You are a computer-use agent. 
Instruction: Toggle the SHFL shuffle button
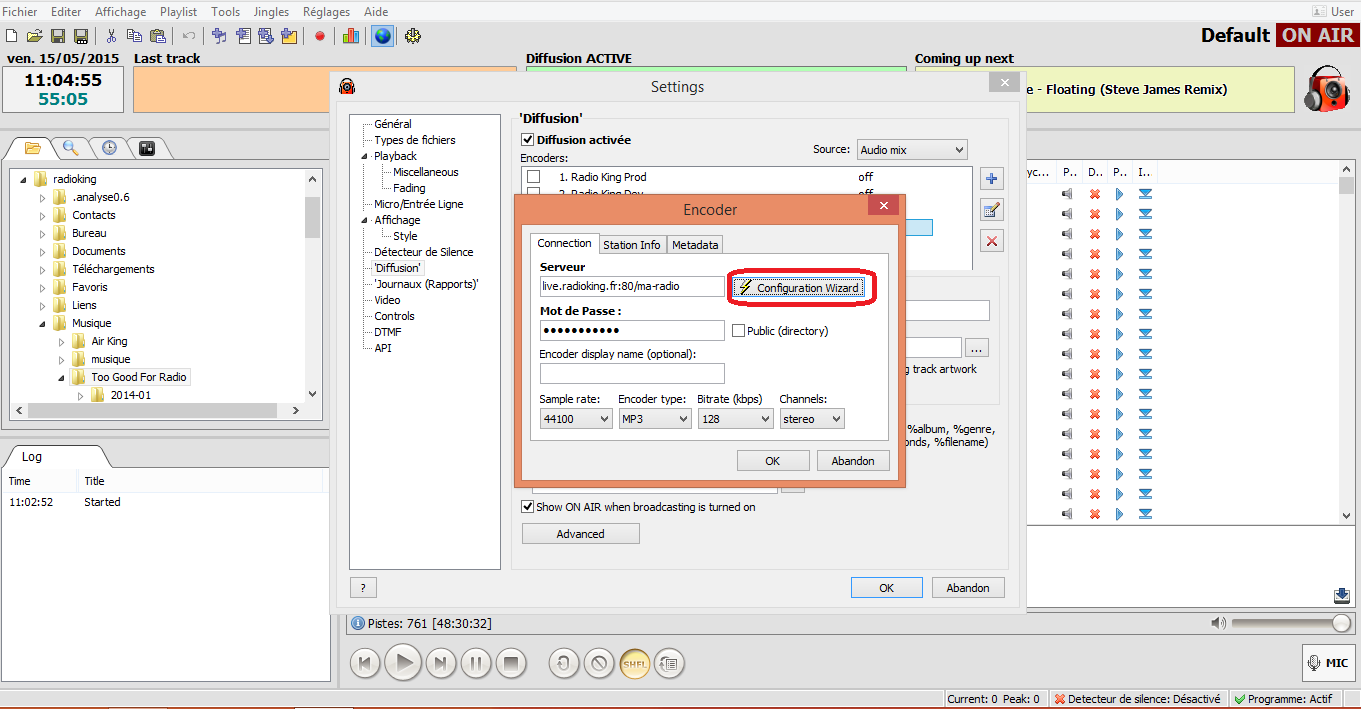tap(635, 662)
